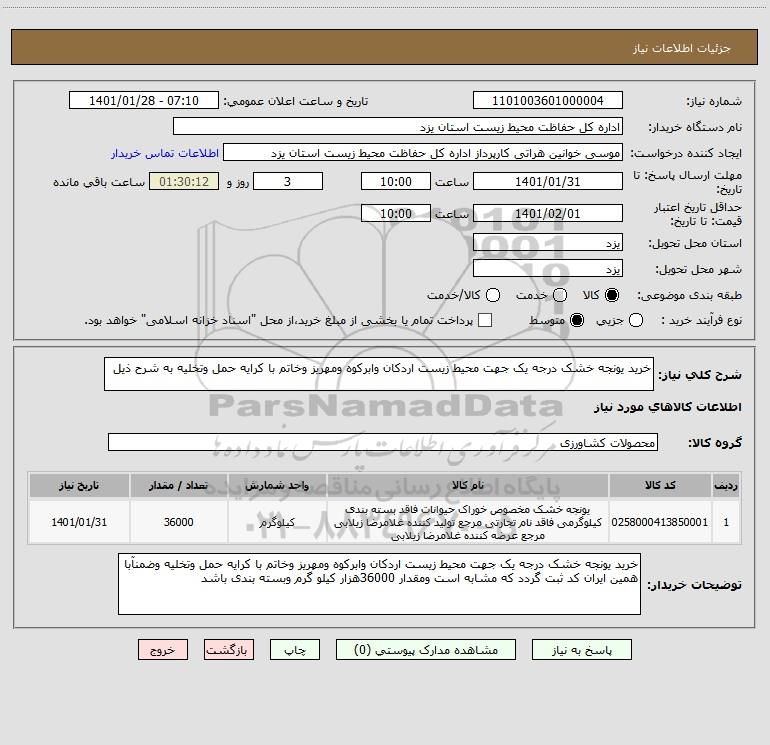The height and width of the screenshot is (745, 770).
Task: Click the row number 1 cell
Action: pos(726,522)
